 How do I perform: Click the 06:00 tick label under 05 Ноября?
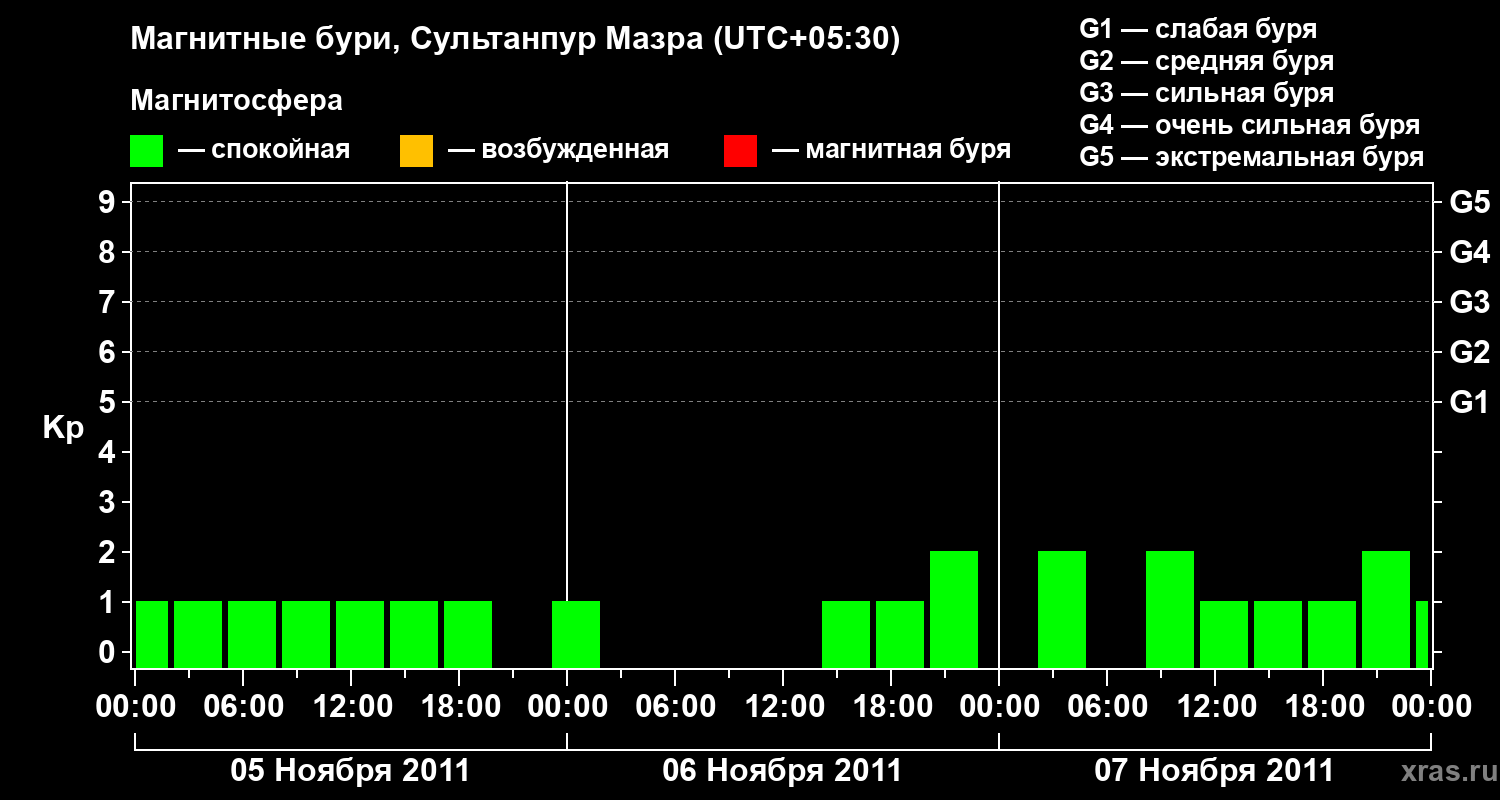tap(243, 706)
